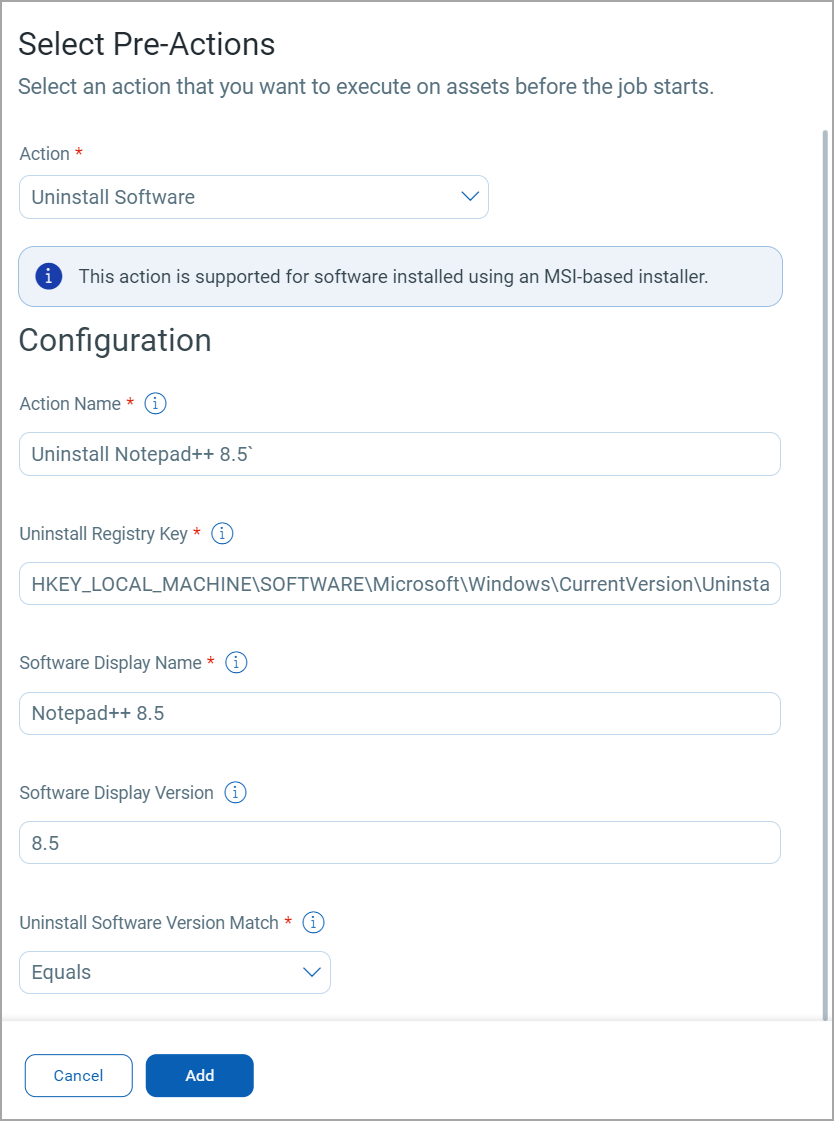Click info icon next to Action Name
The width and height of the screenshot is (834, 1121).
[x=155, y=404]
